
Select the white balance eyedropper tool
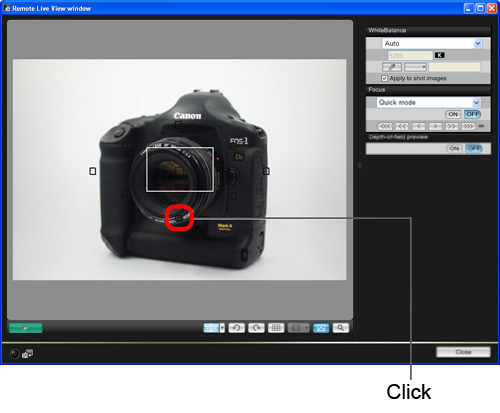392,67
